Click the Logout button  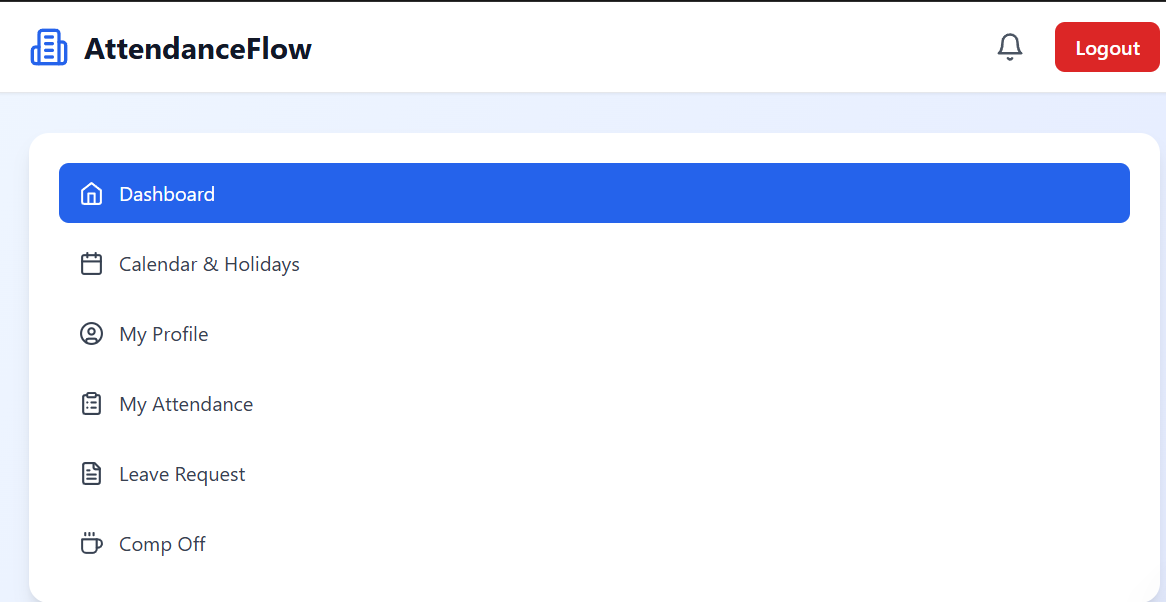[1107, 46]
